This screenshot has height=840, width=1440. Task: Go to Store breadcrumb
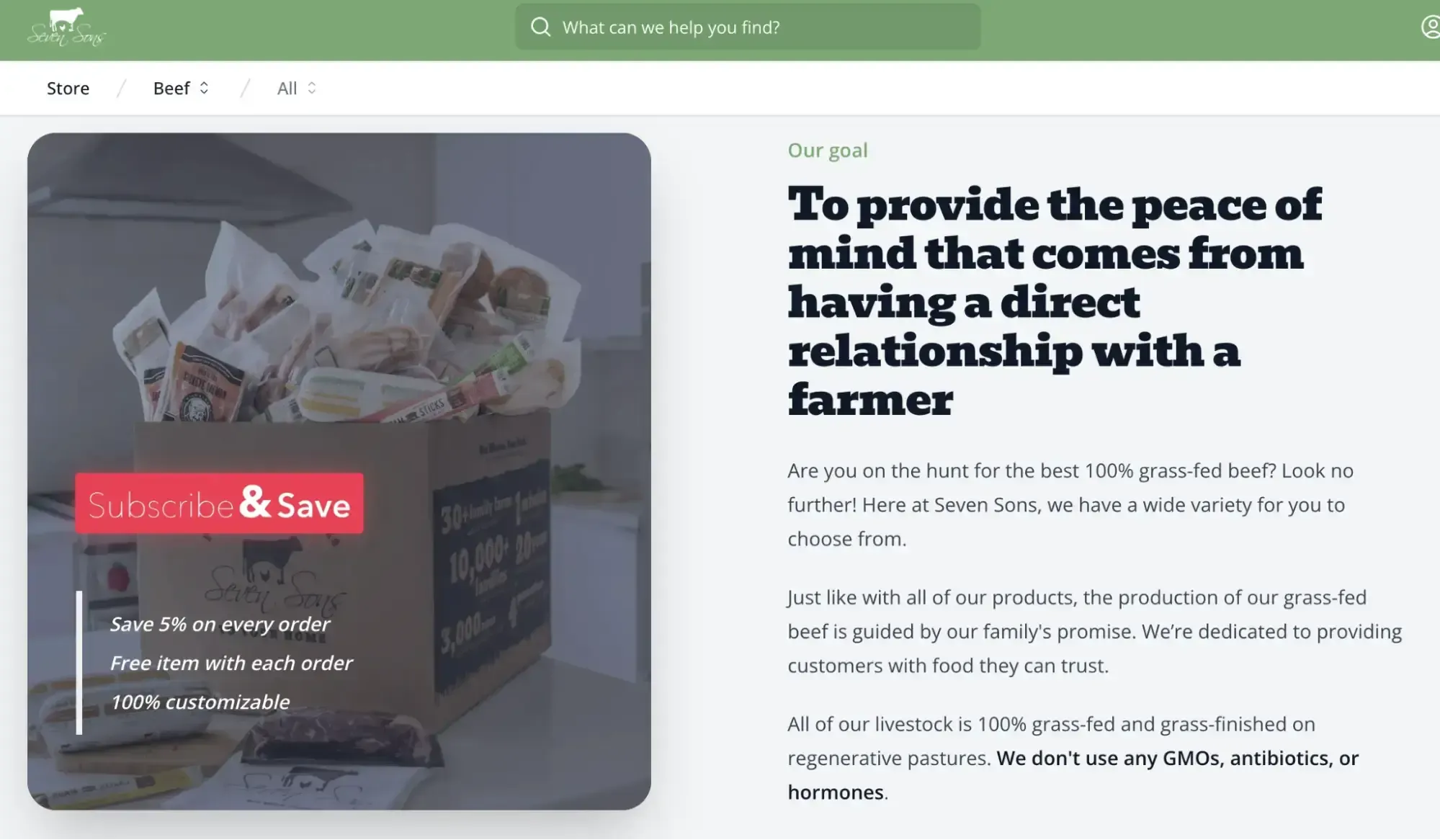(x=68, y=88)
